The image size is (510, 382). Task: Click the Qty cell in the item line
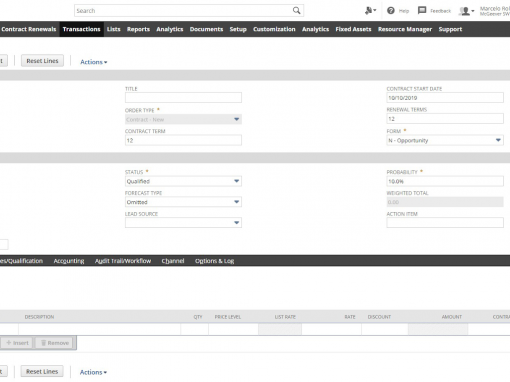195,329
